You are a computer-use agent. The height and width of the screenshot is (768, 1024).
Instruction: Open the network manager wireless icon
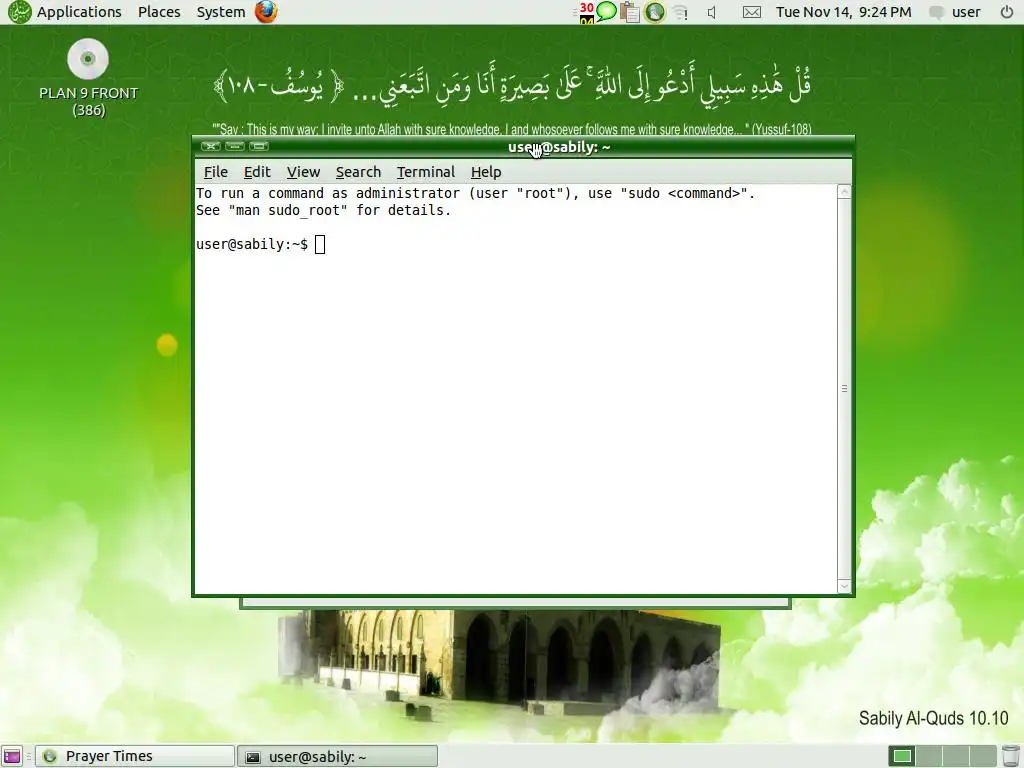coord(681,12)
